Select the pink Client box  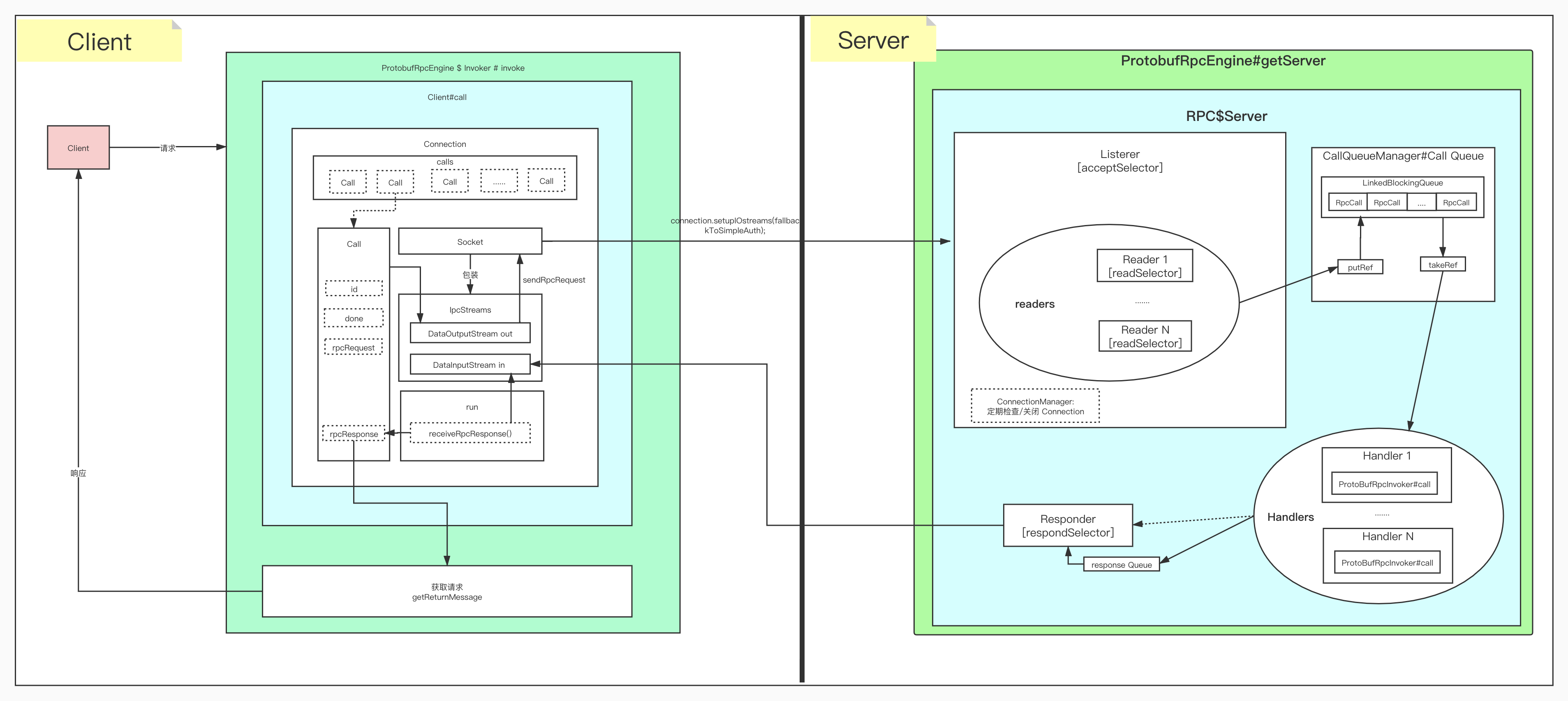click(79, 147)
